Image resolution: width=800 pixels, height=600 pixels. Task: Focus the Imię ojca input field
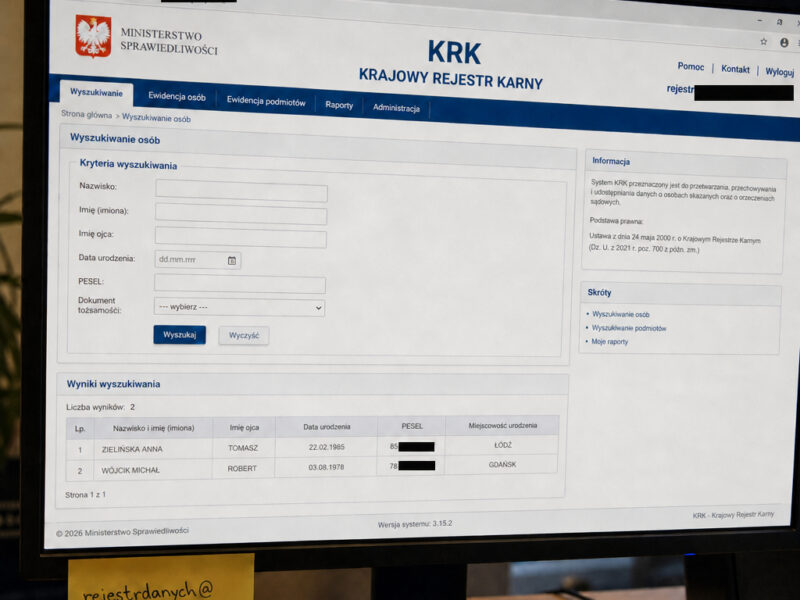click(241, 238)
